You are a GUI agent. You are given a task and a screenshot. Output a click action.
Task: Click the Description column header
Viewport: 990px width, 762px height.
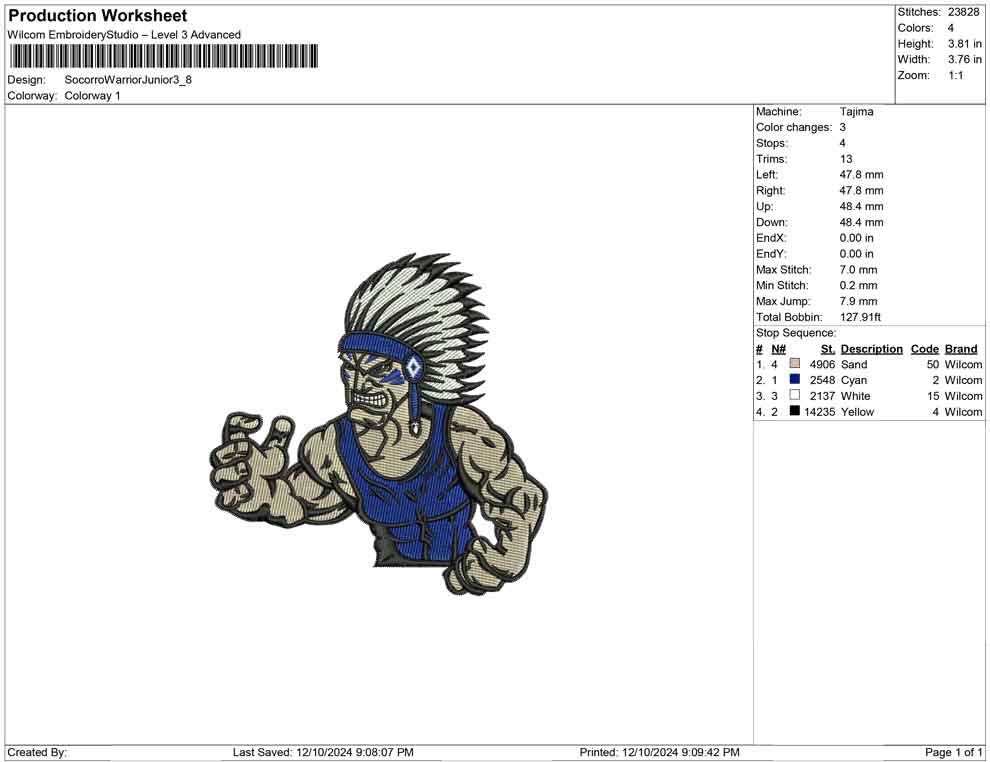871,349
